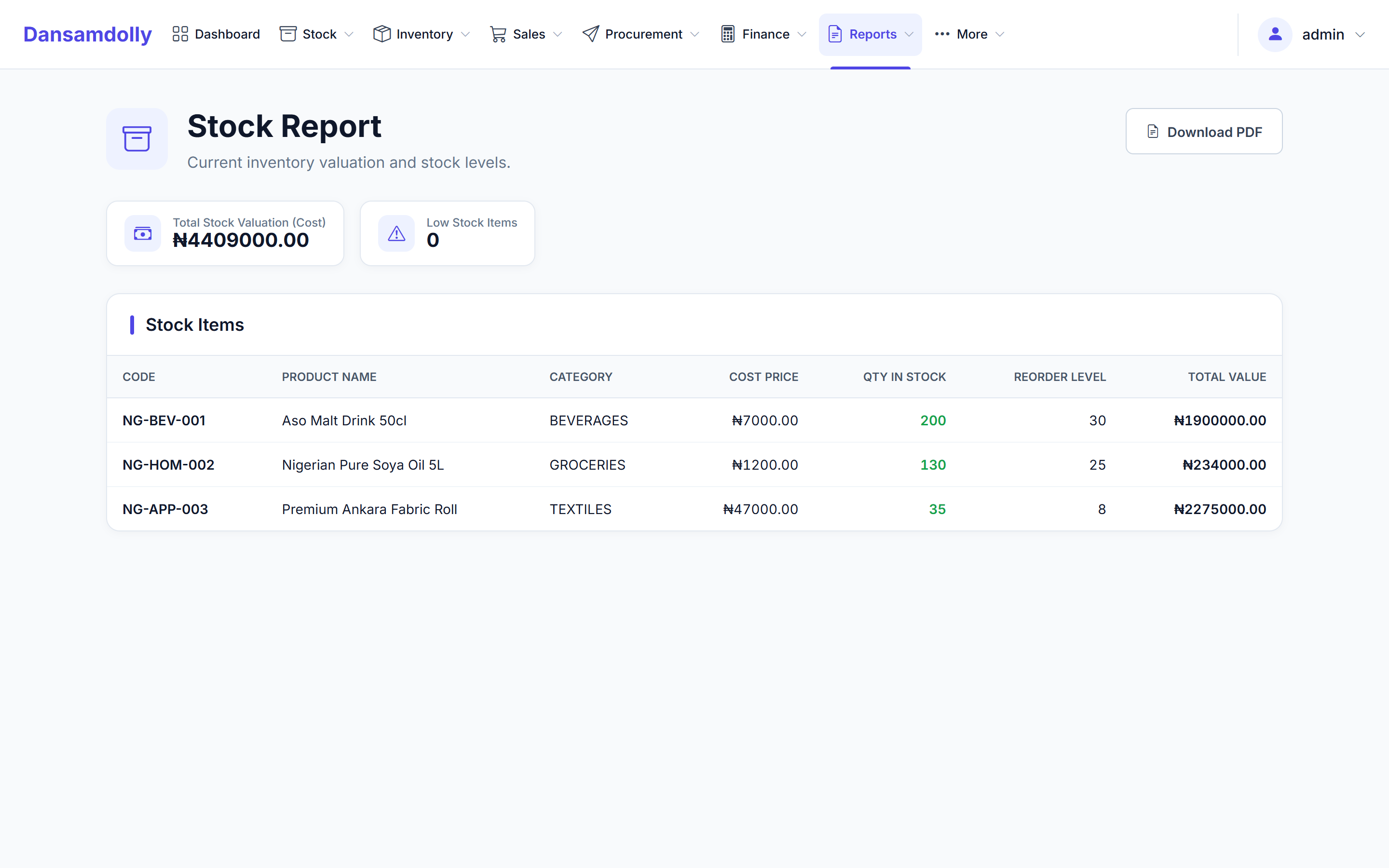This screenshot has height=868, width=1389.
Task: Expand the Sales menu chevron
Action: coord(558,34)
